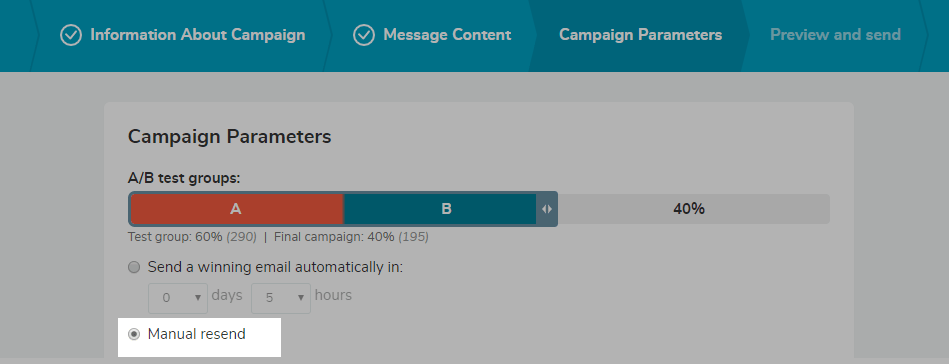Click the double-arrow handle on the A/B bar
The width and height of the screenshot is (949, 364).
coord(547,209)
